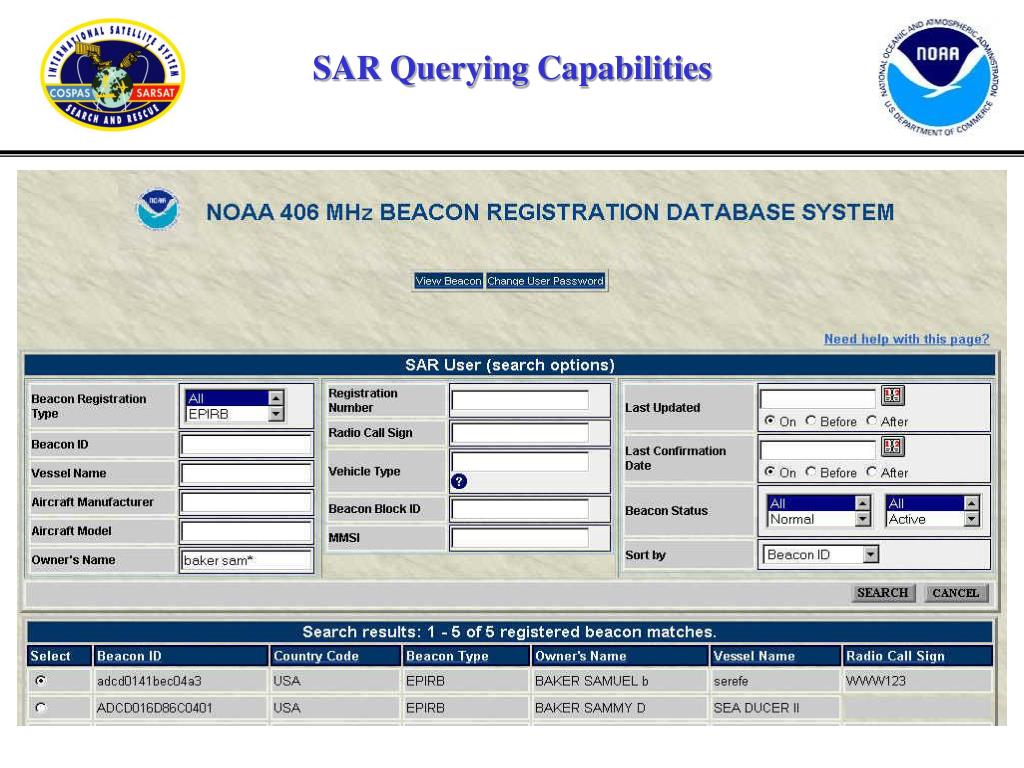The height and width of the screenshot is (768, 1024).
Task: Focus the Vehicle Type input field
Action: click(x=520, y=461)
